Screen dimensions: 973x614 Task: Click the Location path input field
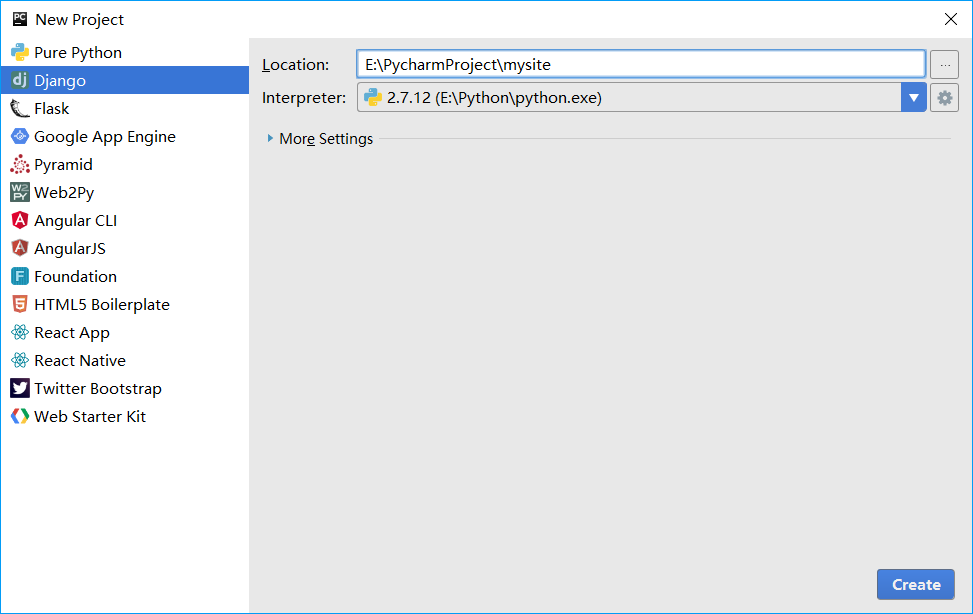641,65
